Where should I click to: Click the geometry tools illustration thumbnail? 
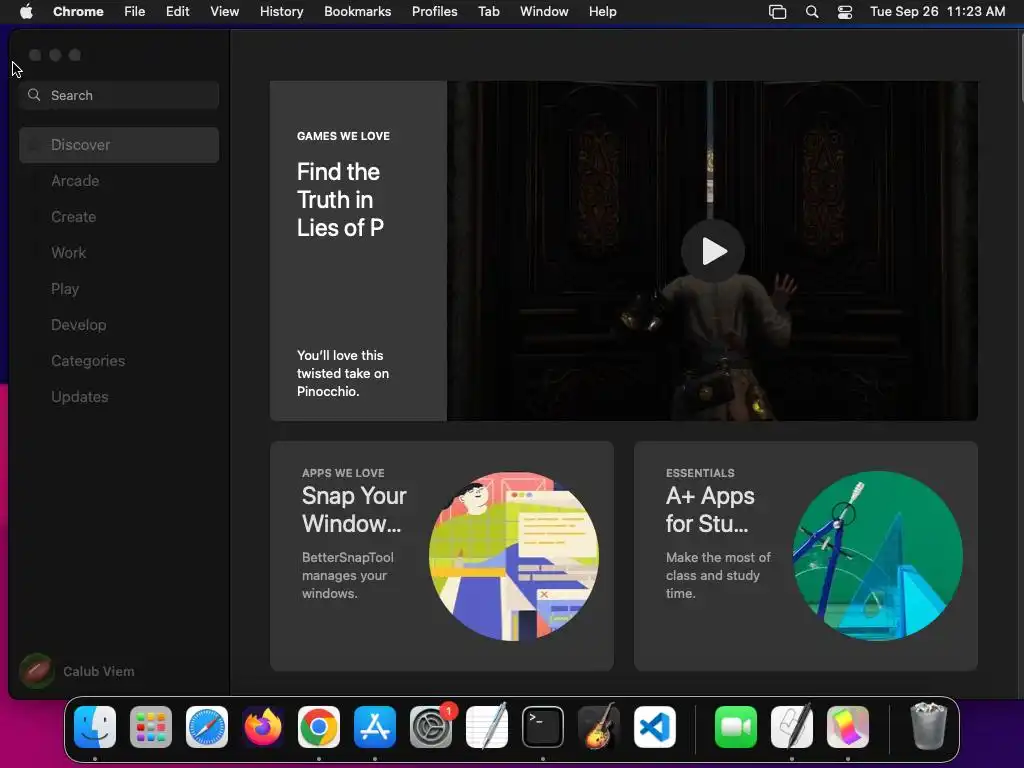[x=878, y=556]
